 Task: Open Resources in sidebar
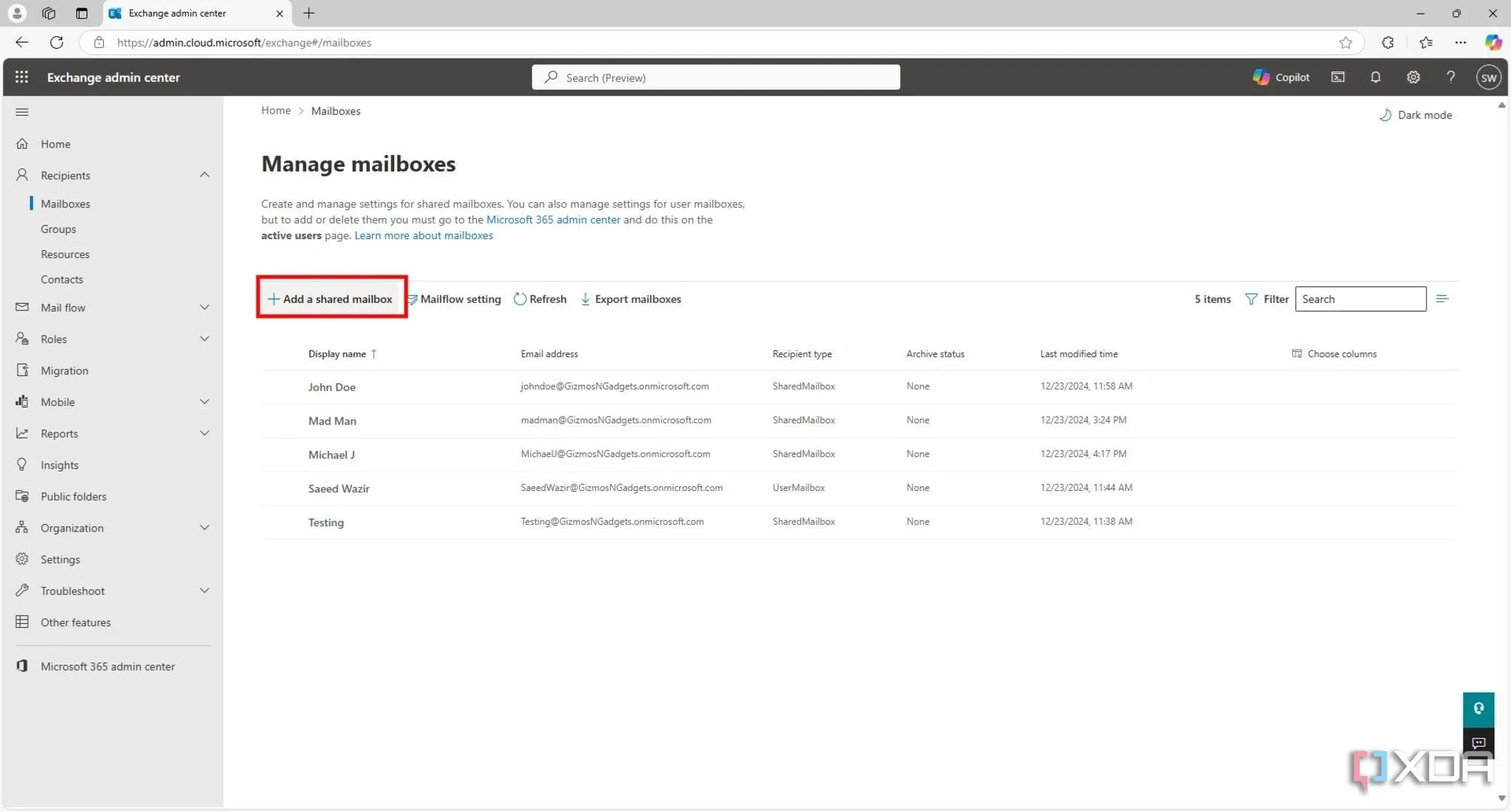point(65,254)
